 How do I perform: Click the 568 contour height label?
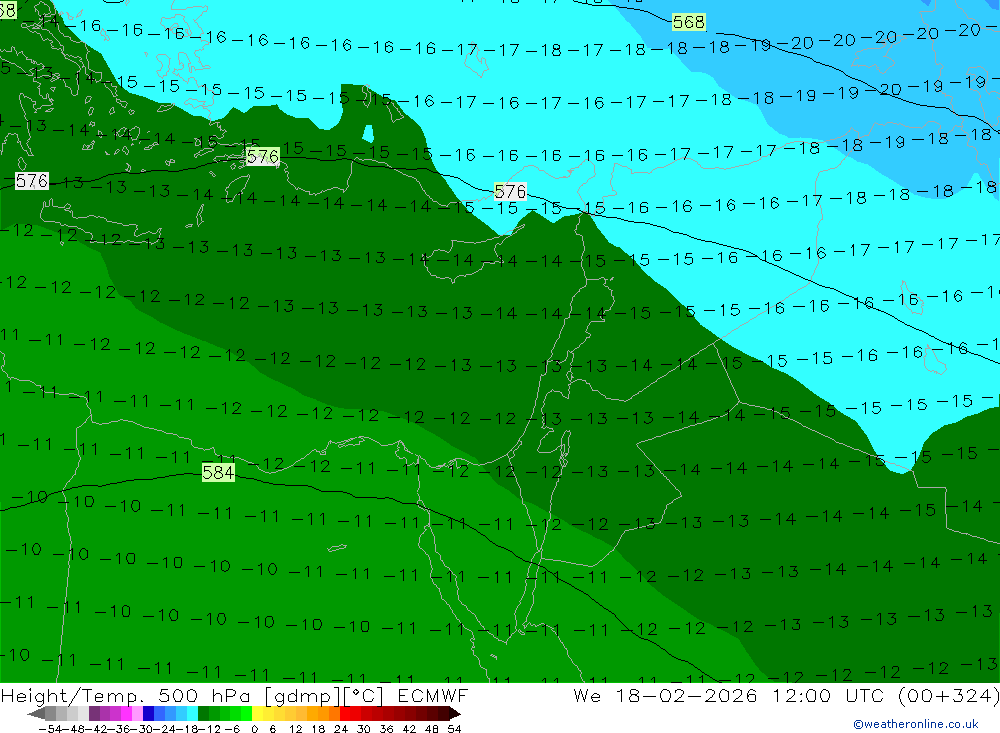coord(689,22)
